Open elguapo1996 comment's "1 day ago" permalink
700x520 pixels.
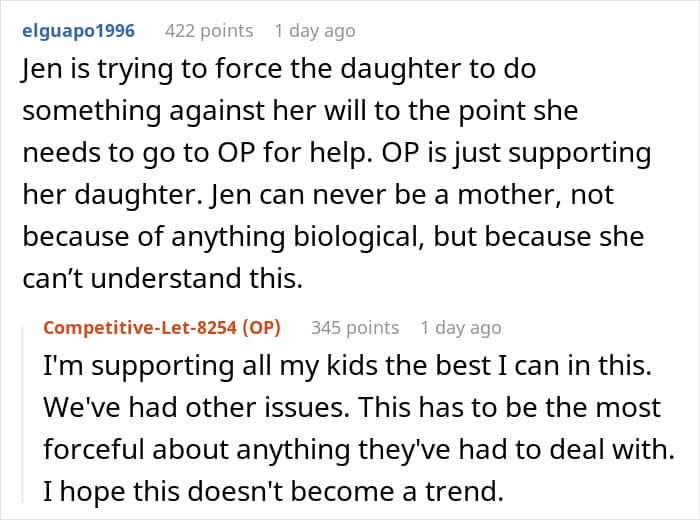click(314, 31)
